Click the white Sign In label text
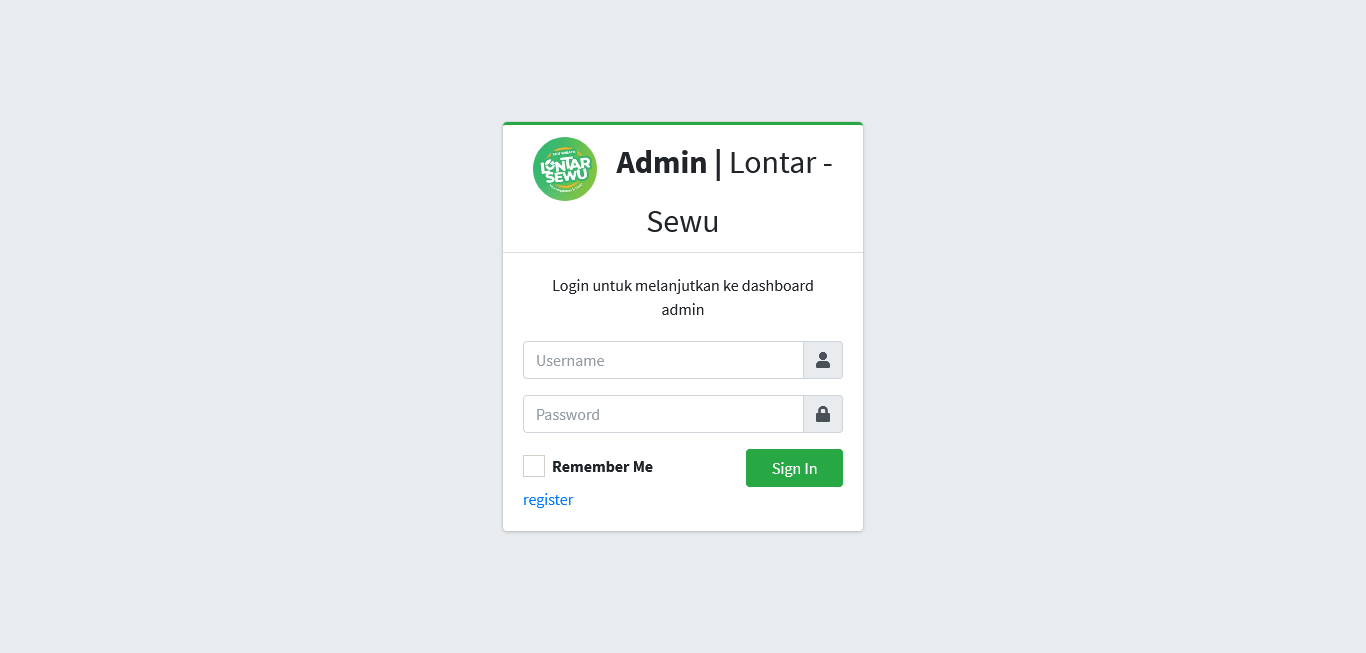This screenshot has width=1366, height=653. (x=794, y=468)
